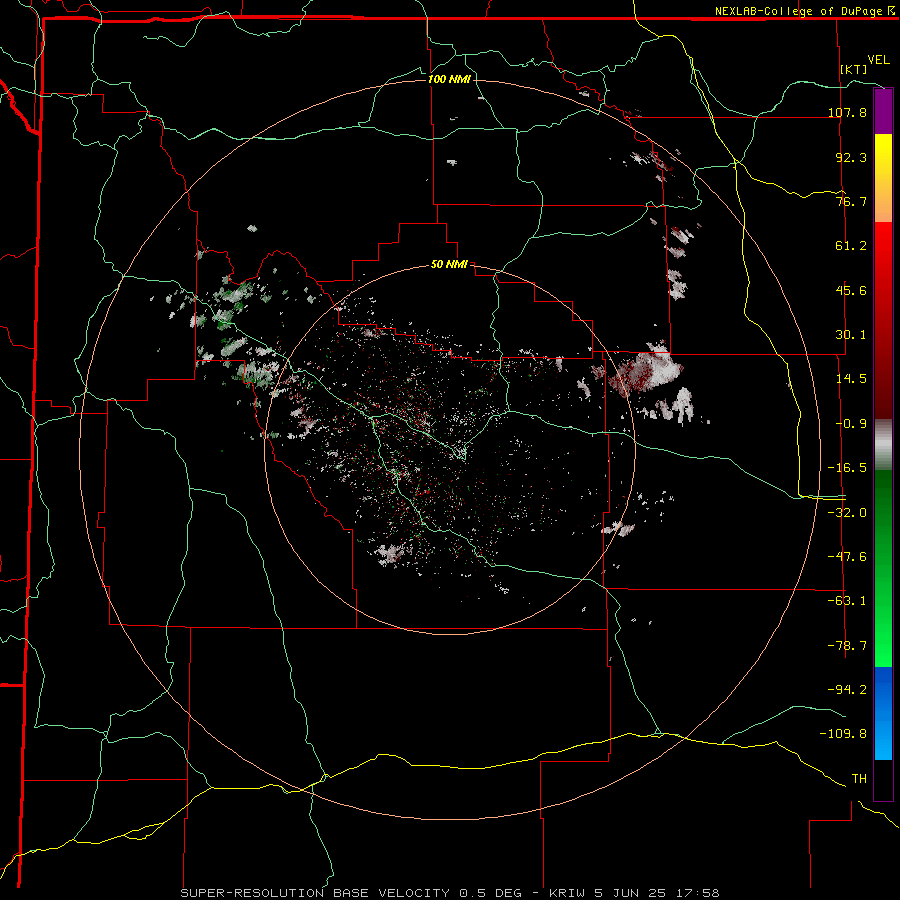Image resolution: width=900 pixels, height=900 pixels.
Task: Click the 76.7 velocity scale value
Action: [851, 201]
